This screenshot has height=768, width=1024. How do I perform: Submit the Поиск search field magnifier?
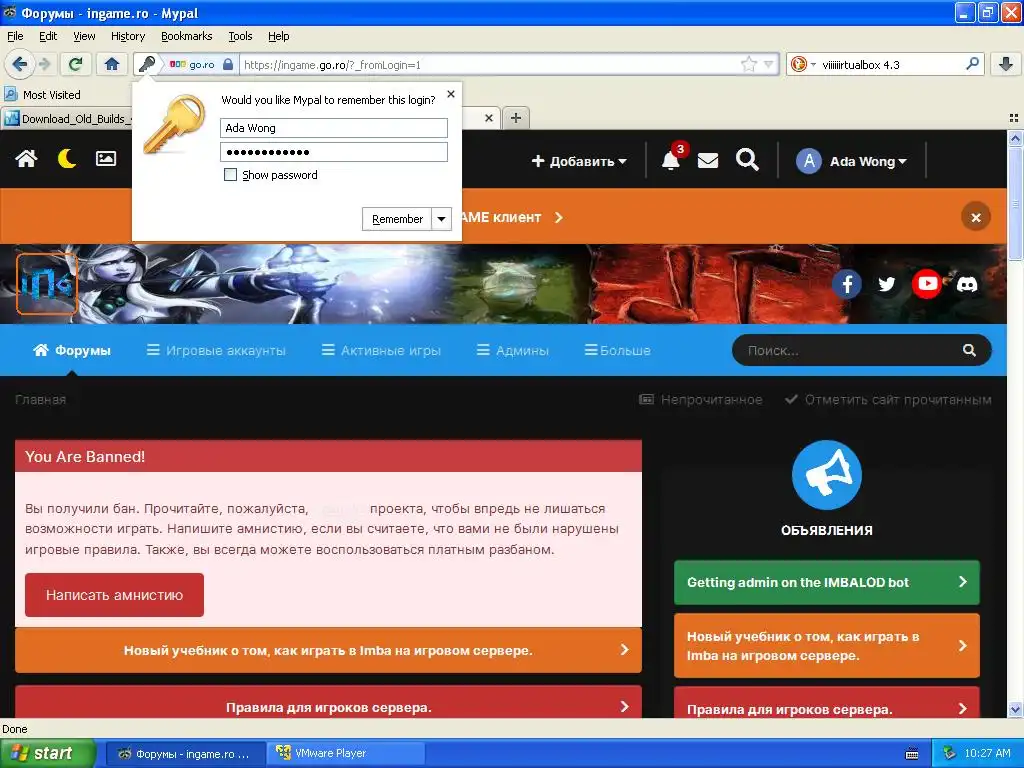pyautogui.click(x=969, y=351)
